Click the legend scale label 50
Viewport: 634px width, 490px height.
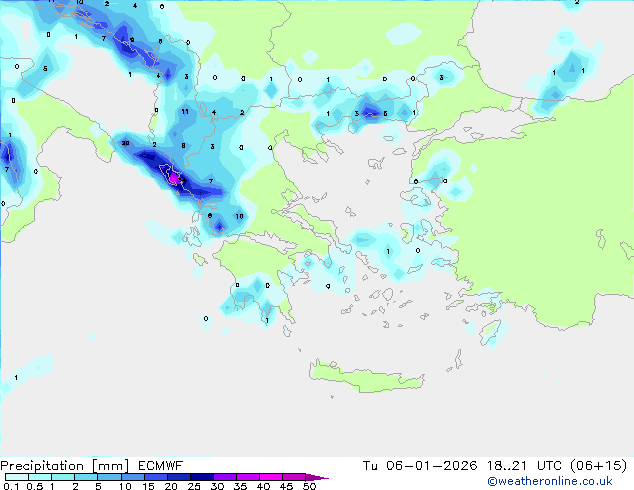(309, 486)
